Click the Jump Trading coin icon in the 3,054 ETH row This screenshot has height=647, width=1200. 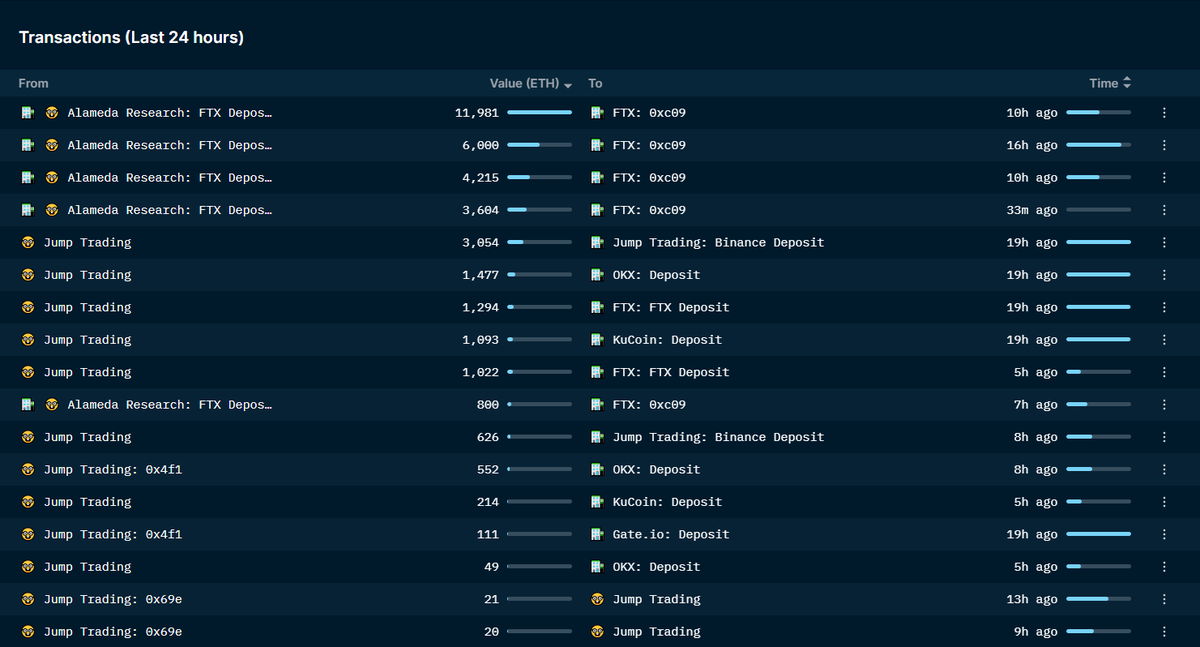click(x=28, y=242)
